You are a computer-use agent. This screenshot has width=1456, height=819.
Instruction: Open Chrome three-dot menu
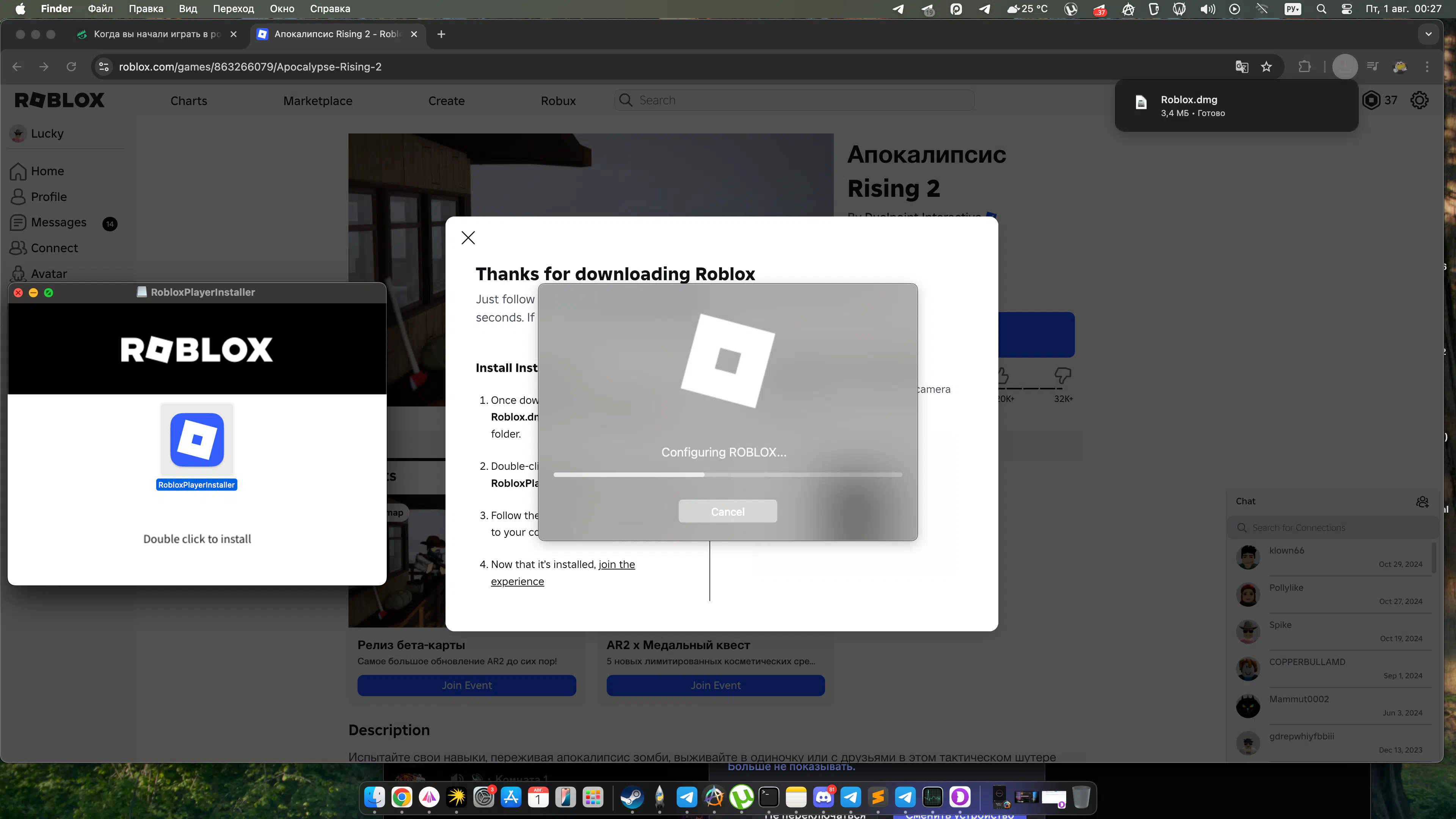click(x=1427, y=67)
